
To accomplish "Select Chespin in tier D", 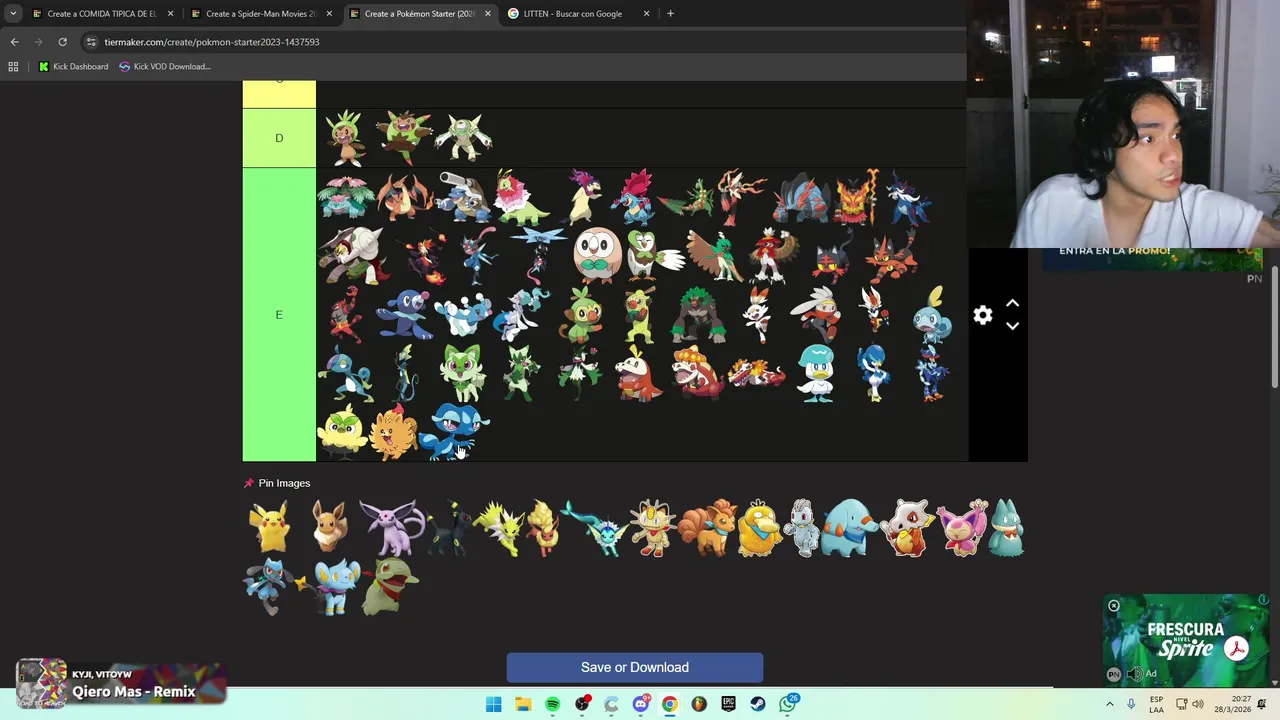I will pyautogui.click(x=346, y=138).
